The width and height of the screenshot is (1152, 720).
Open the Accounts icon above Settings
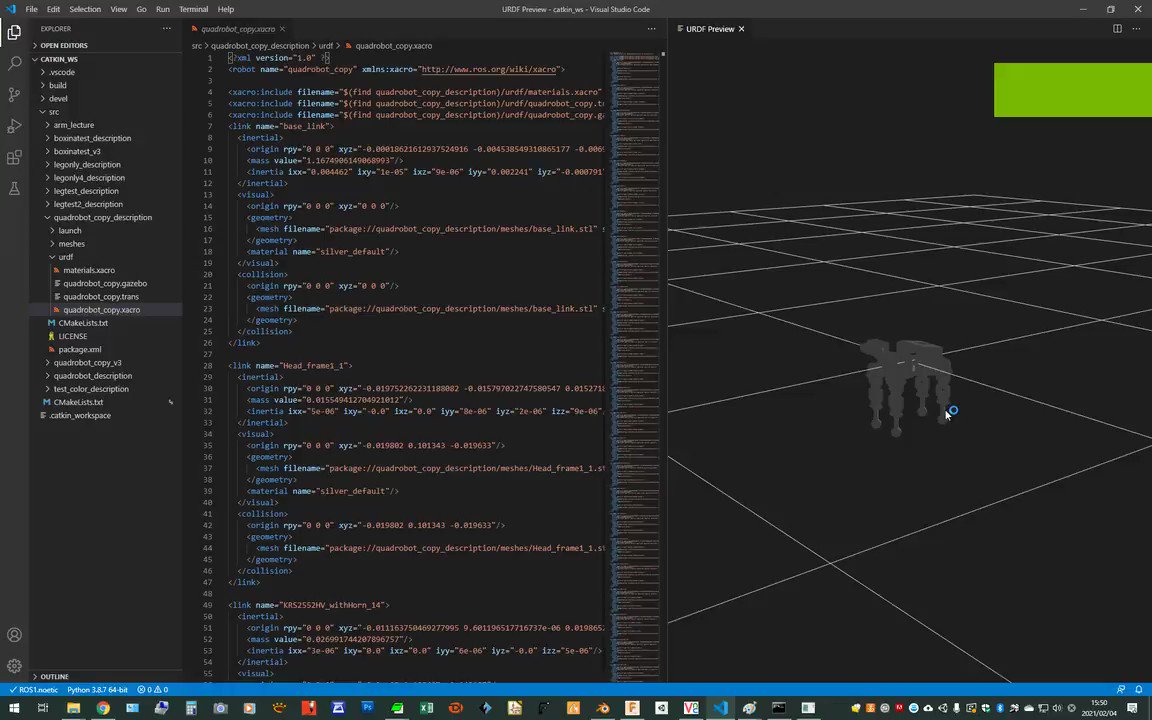14,635
